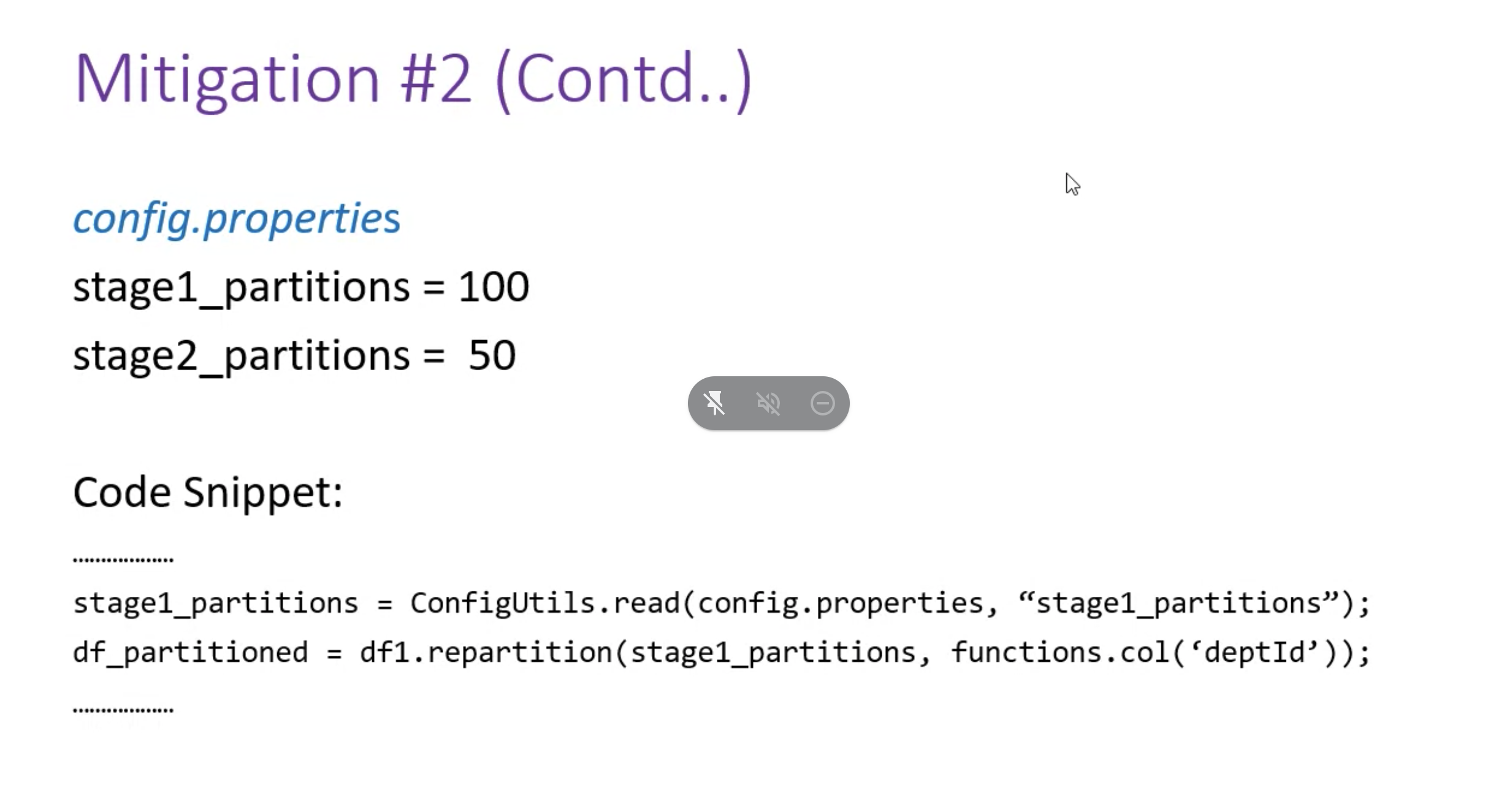
Task: Click the blue config.properties heading
Action: click(x=237, y=219)
